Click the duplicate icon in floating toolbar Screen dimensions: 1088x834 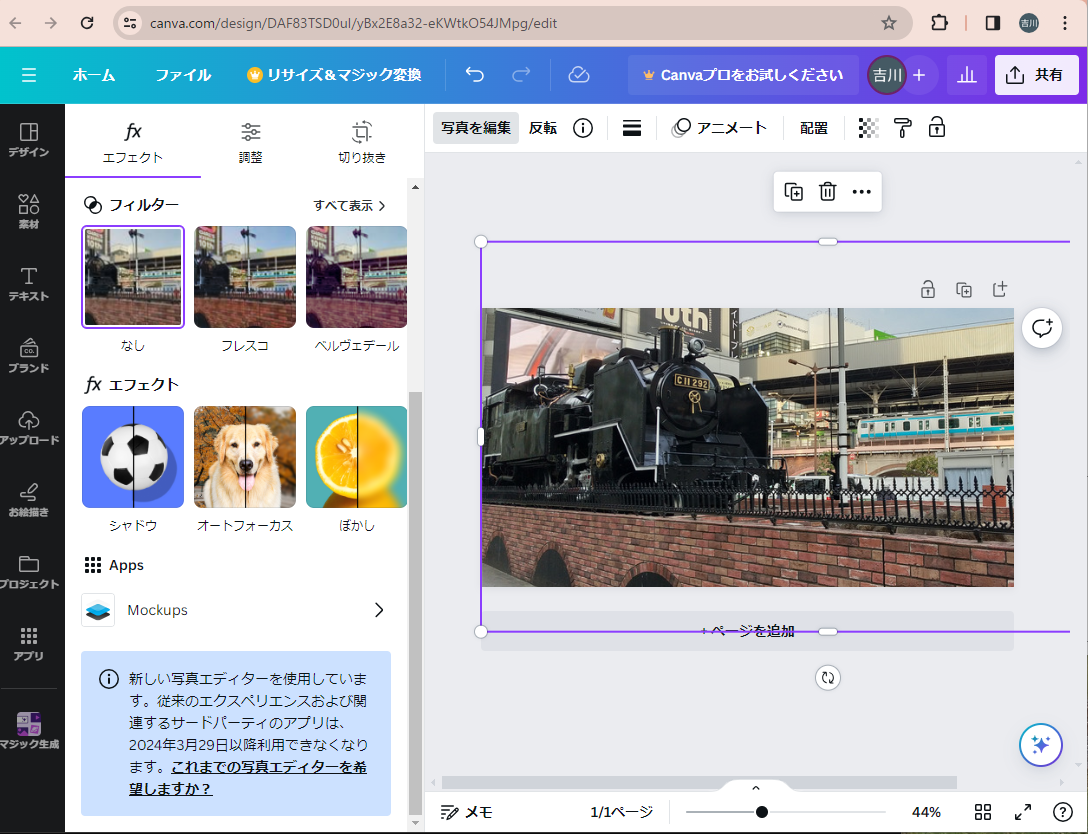point(793,192)
